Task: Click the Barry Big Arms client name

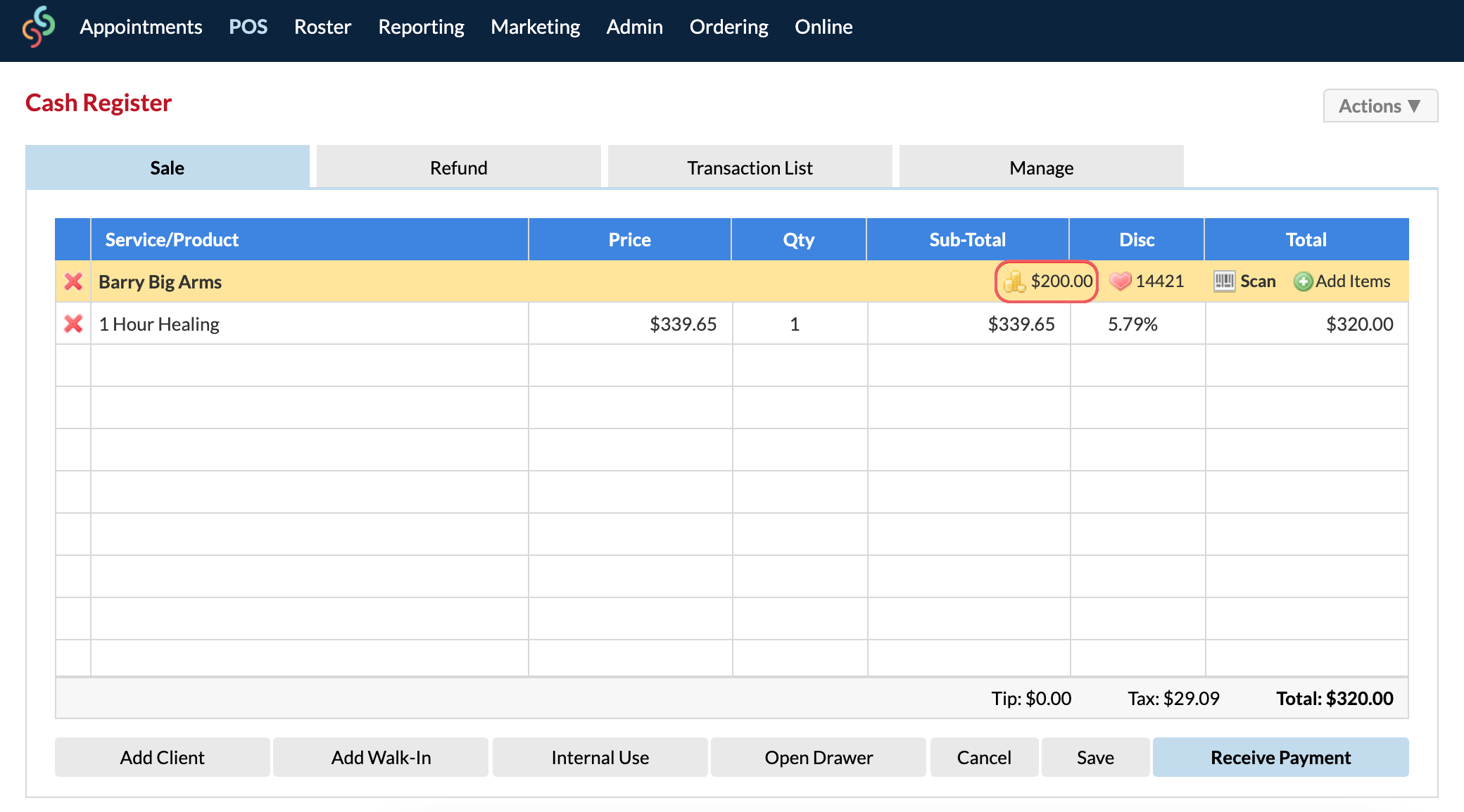Action: click(160, 281)
